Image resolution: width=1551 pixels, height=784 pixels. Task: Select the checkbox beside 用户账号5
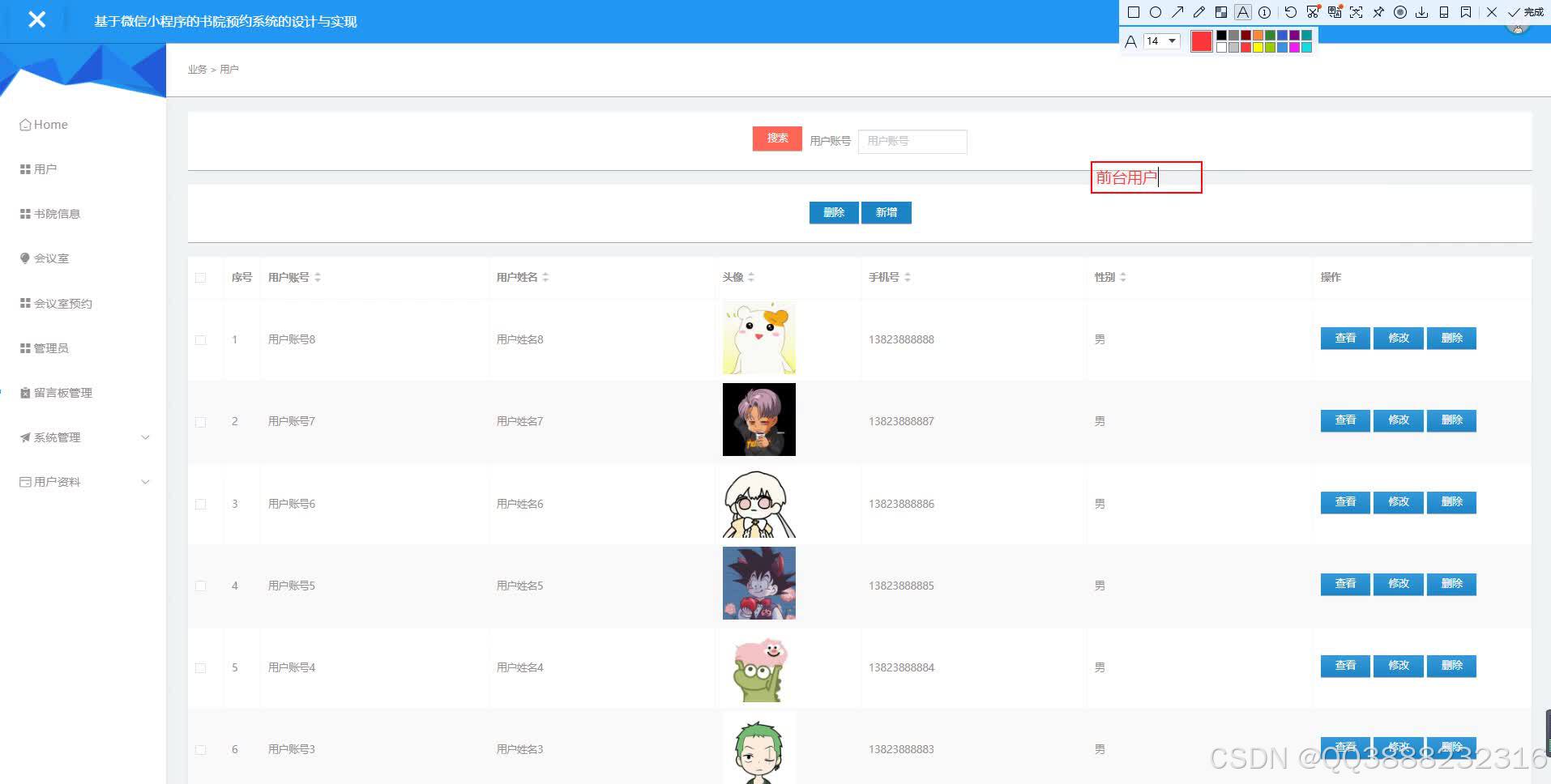[201, 586]
